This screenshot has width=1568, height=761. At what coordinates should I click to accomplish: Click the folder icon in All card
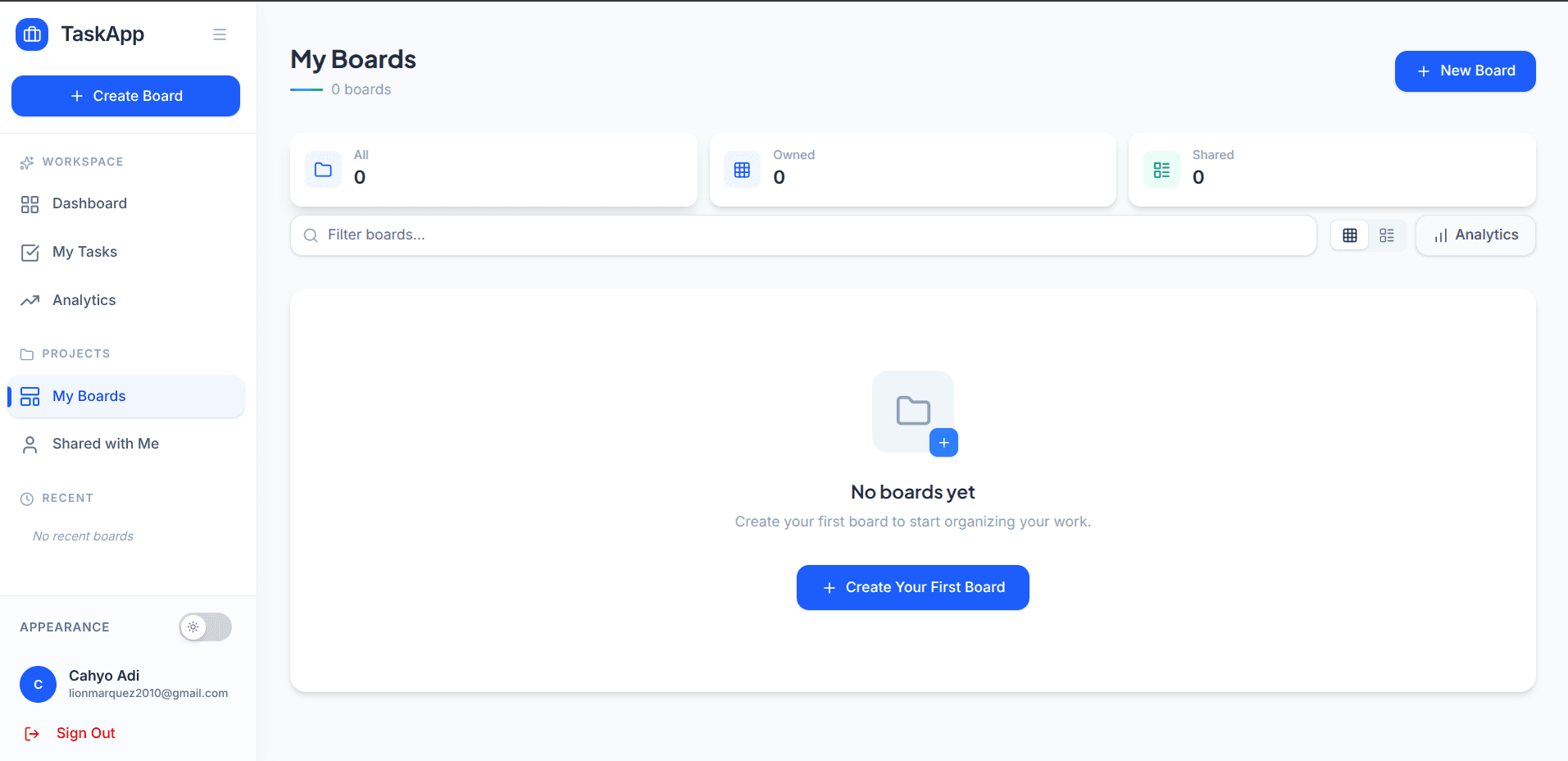[x=323, y=170]
